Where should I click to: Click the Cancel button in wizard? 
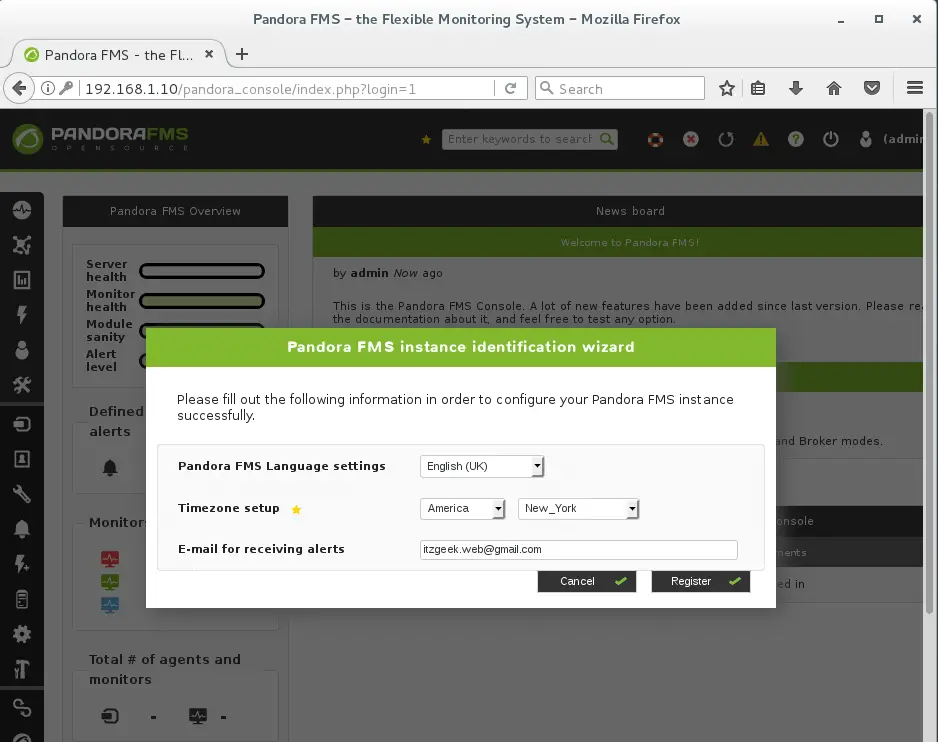[586, 581]
